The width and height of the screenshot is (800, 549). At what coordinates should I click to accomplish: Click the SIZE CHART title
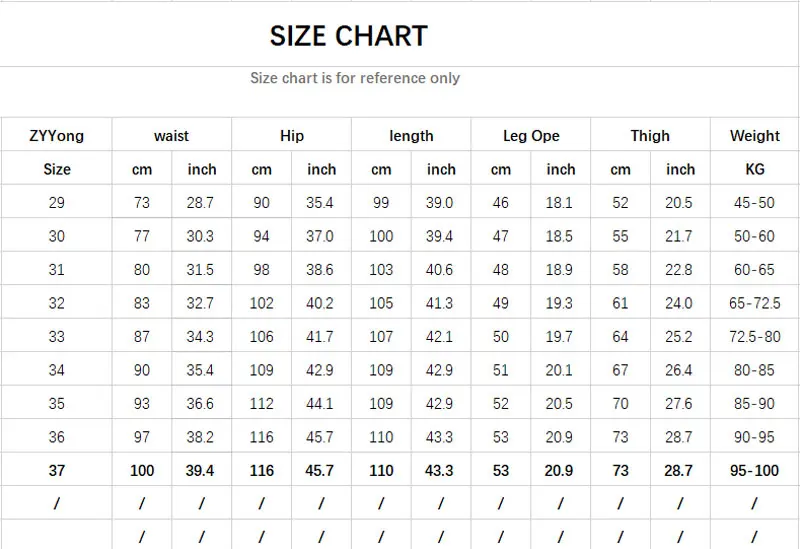(348, 36)
